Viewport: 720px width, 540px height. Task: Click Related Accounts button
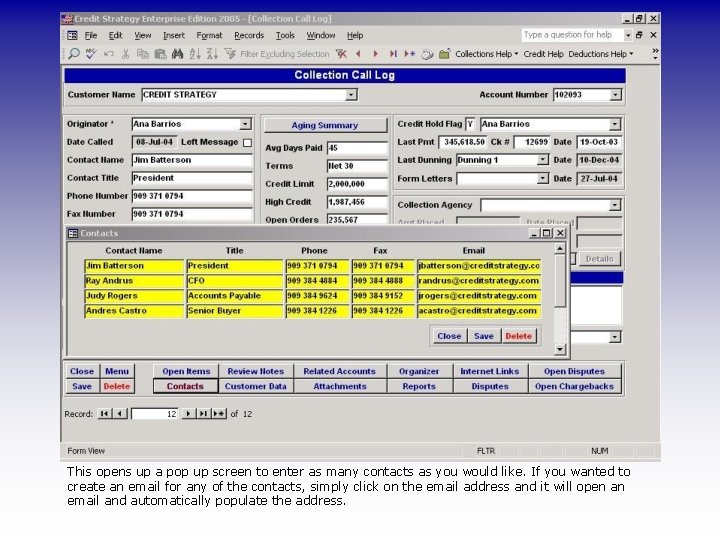339,371
